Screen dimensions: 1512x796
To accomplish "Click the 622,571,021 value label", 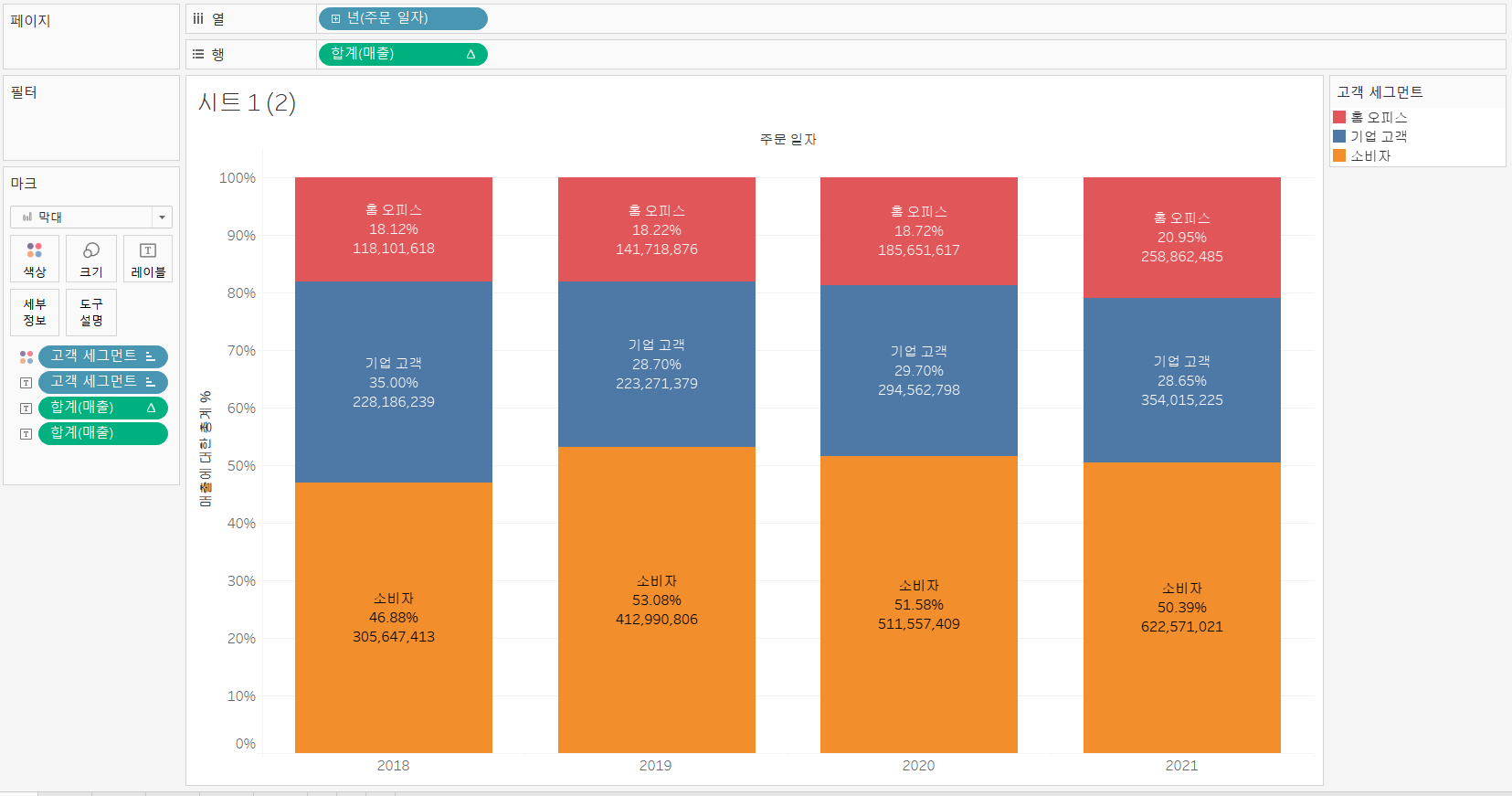I will tap(1182, 627).
